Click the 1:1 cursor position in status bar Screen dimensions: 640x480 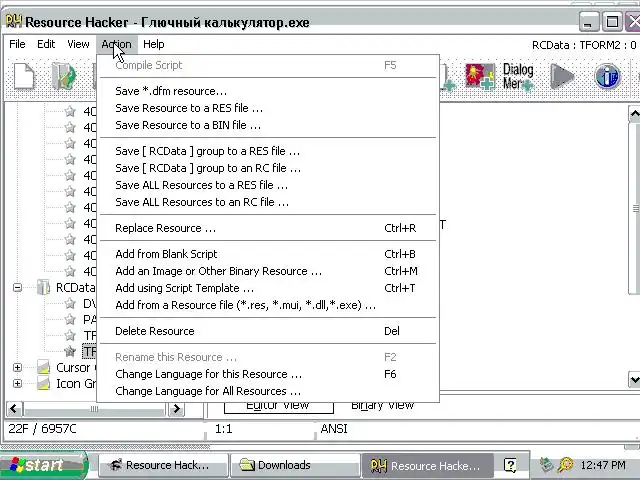(x=223, y=429)
